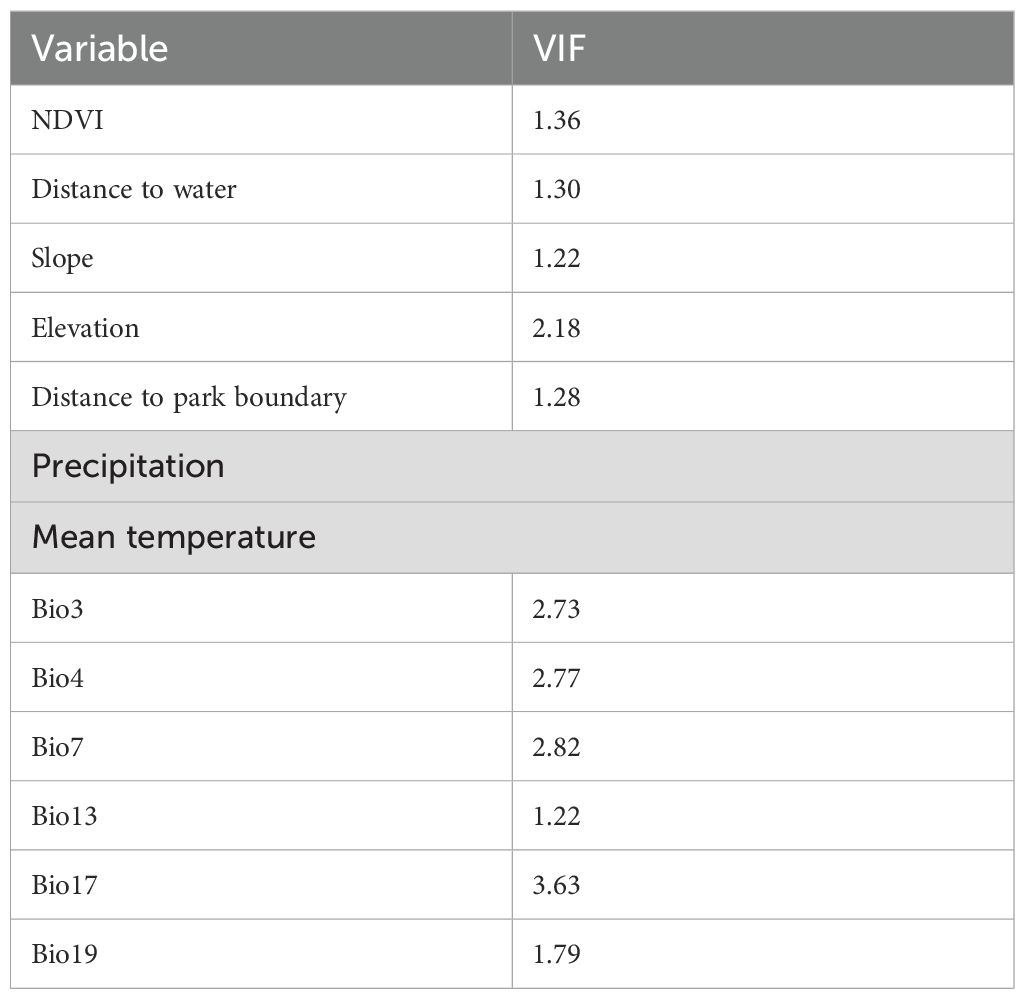Click the Distance to water cell
This screenshot has height=999, width=1025.
point(134,189)
